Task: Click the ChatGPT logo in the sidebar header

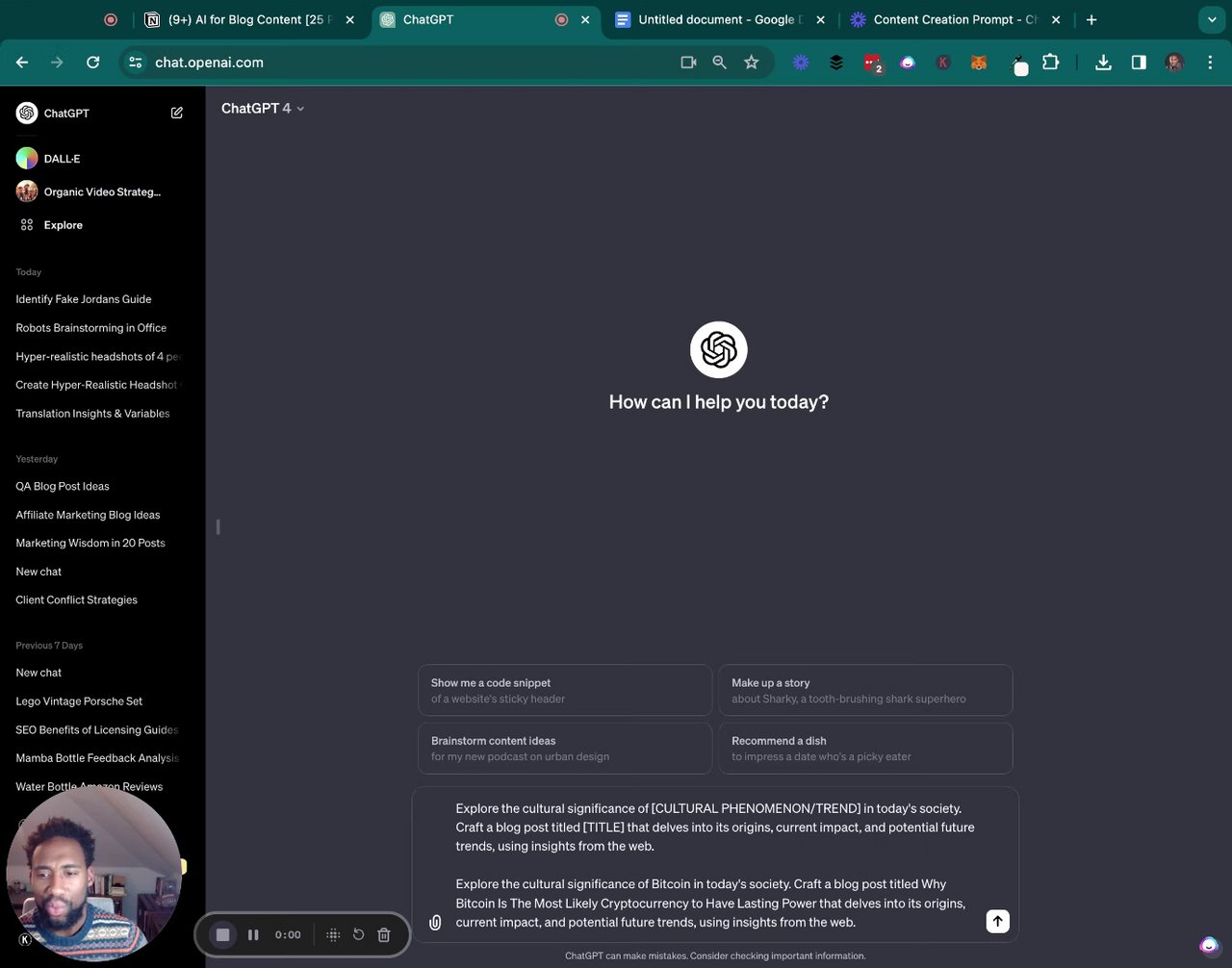Action: coord(27,113)
